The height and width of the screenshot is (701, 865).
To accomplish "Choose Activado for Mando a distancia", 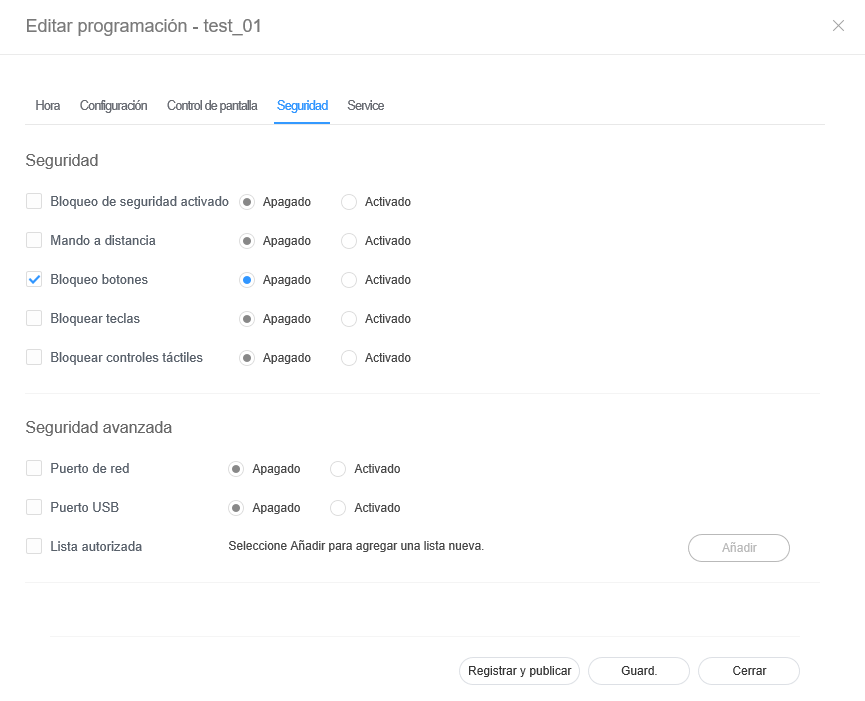I will tap(349, 241).
